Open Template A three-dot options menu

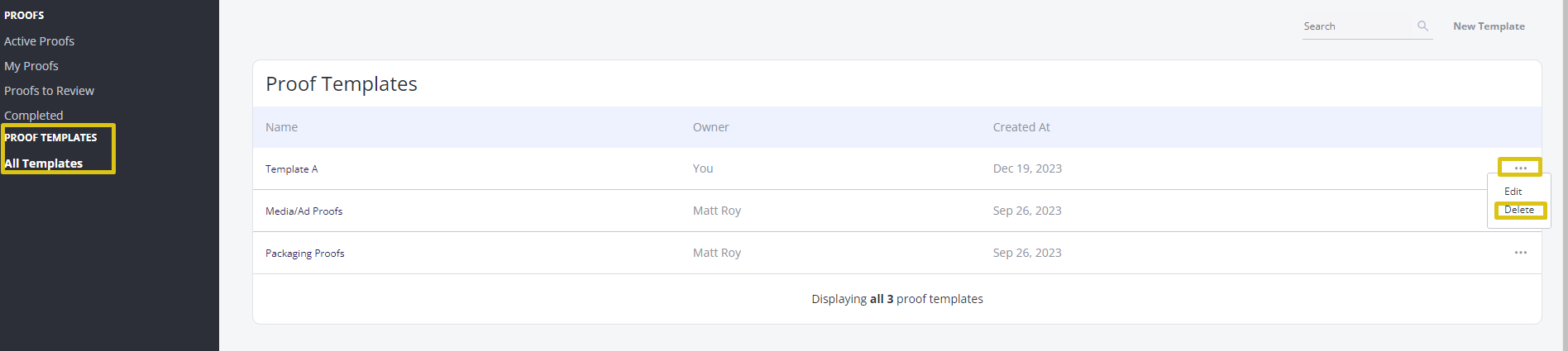[x=1520, y=168]
